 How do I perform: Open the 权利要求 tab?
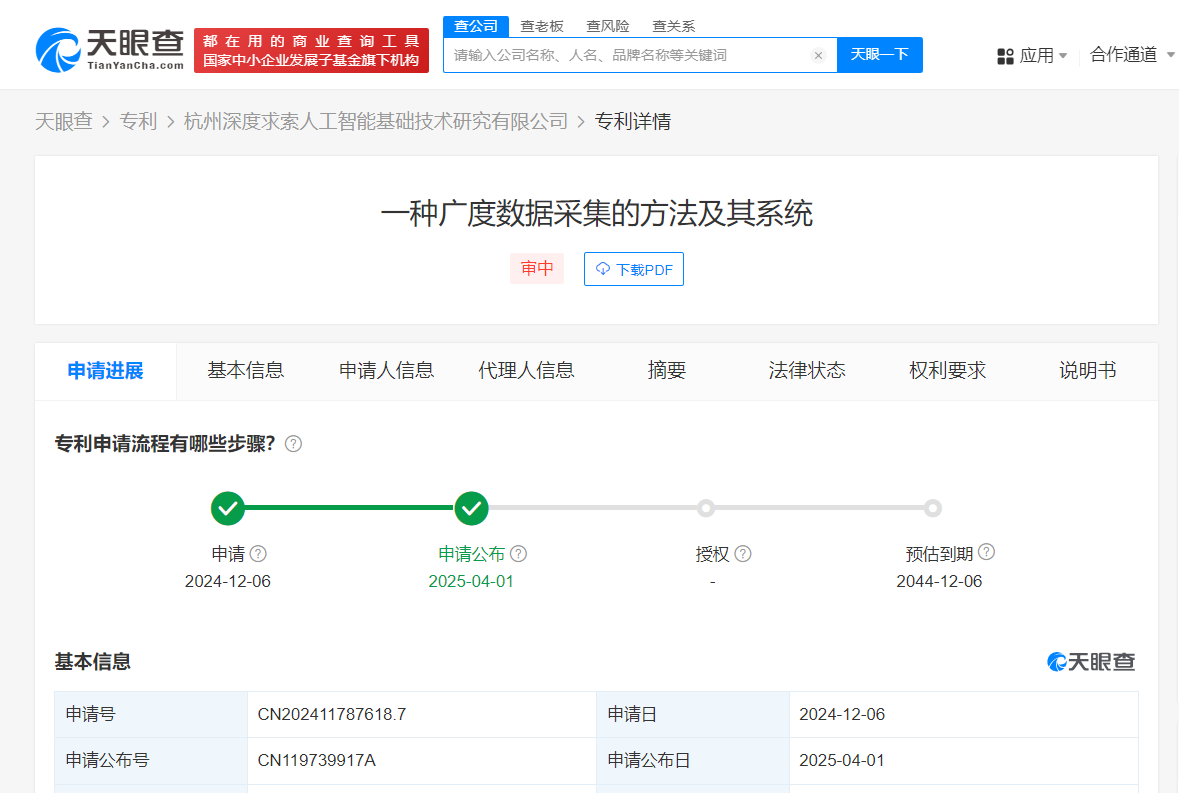point(947,371)
